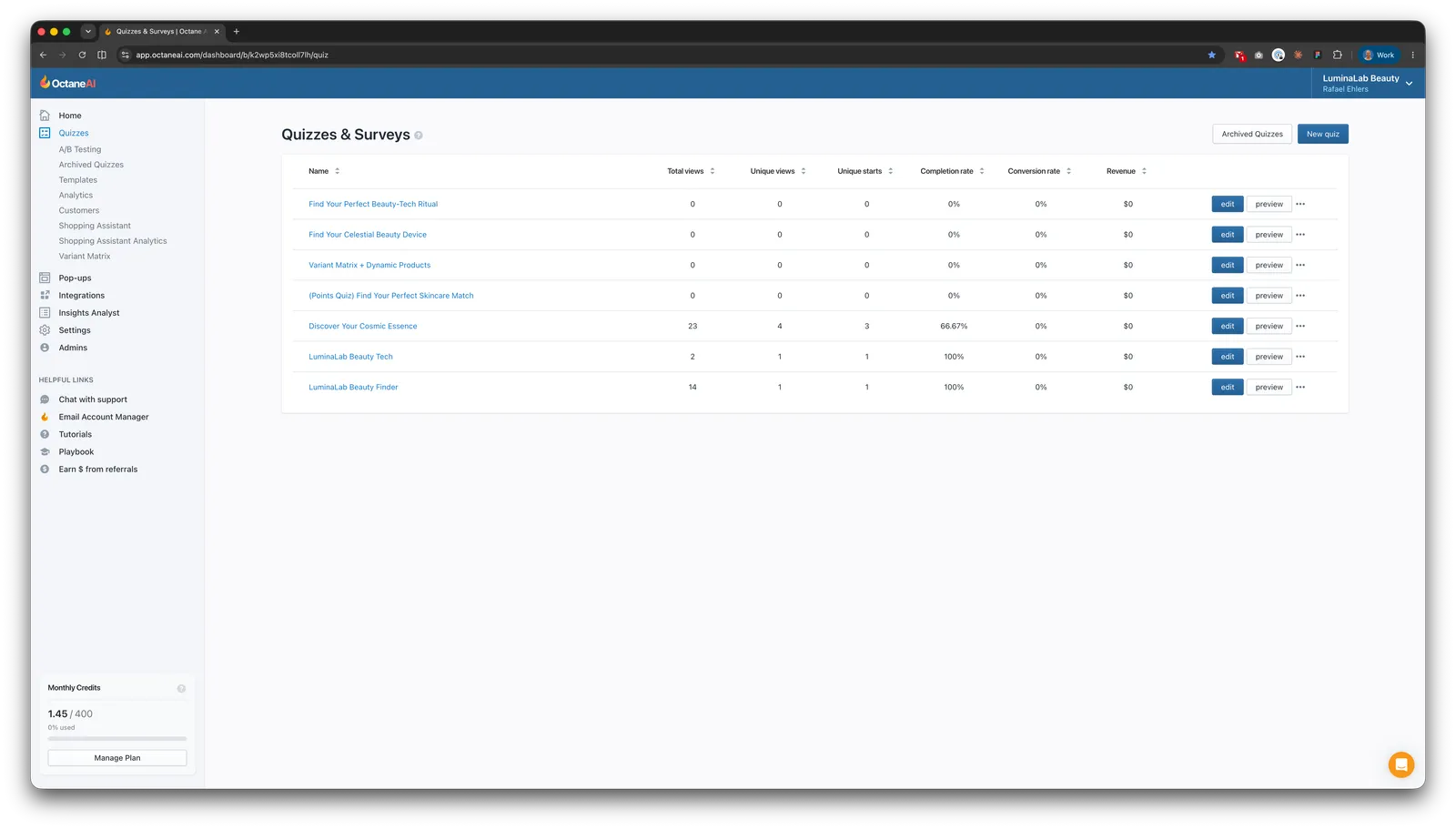Preview the LuminaLab Beauty Finder quiz
Screen dimensions: 1456x829
(1269, 387)
